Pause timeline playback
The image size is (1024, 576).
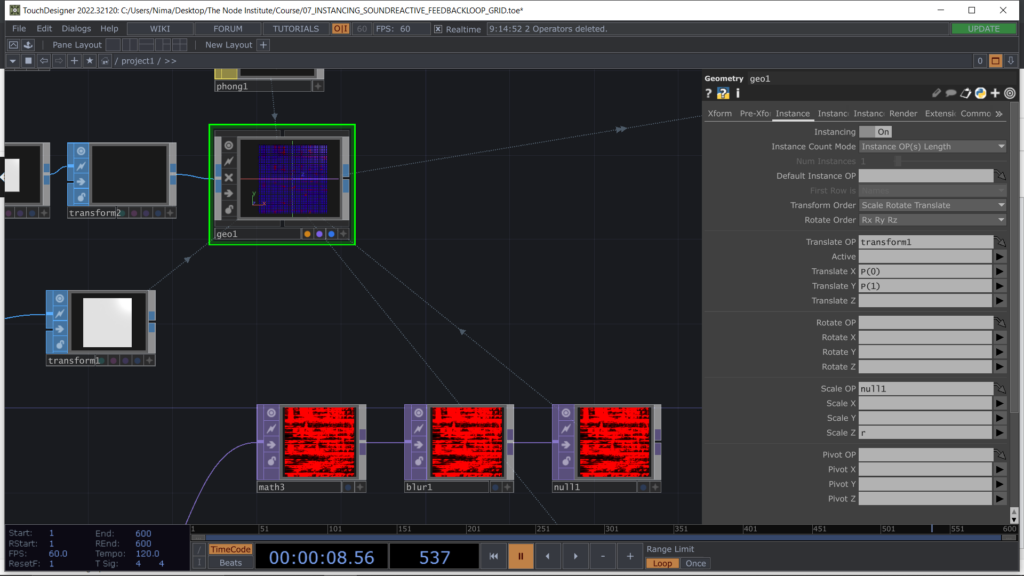(x=520, y=556)
